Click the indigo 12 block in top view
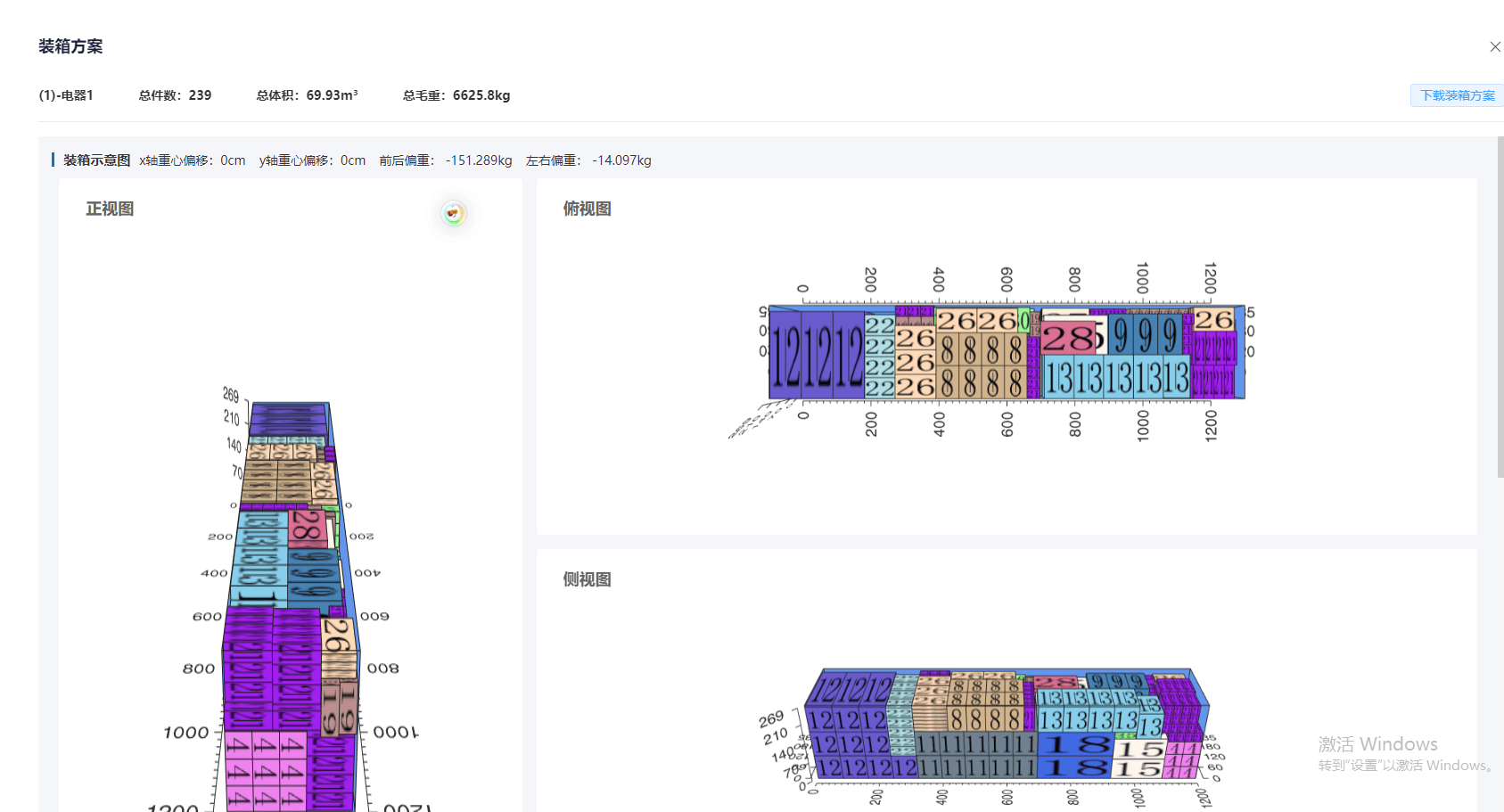1504x812 pixels. pyautogui.click(x=816, y=355)
